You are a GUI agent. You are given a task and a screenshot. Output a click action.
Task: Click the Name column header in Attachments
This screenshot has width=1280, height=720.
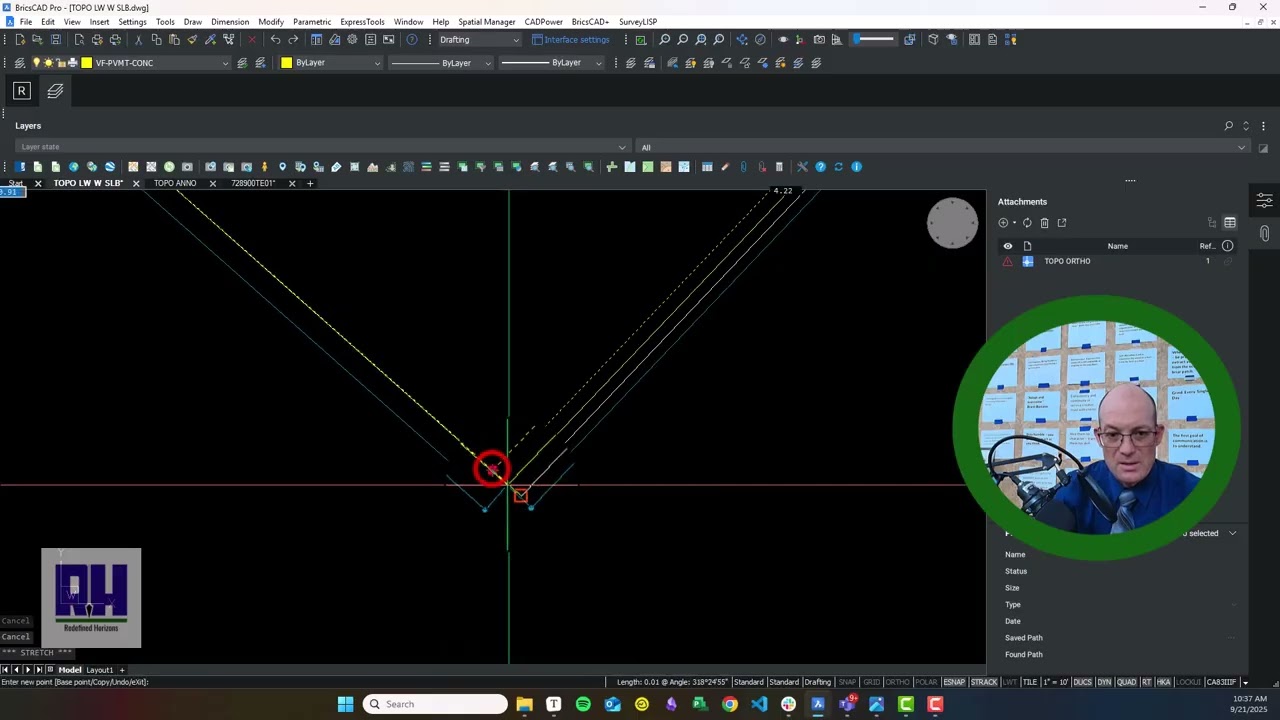coord(1117,246)
